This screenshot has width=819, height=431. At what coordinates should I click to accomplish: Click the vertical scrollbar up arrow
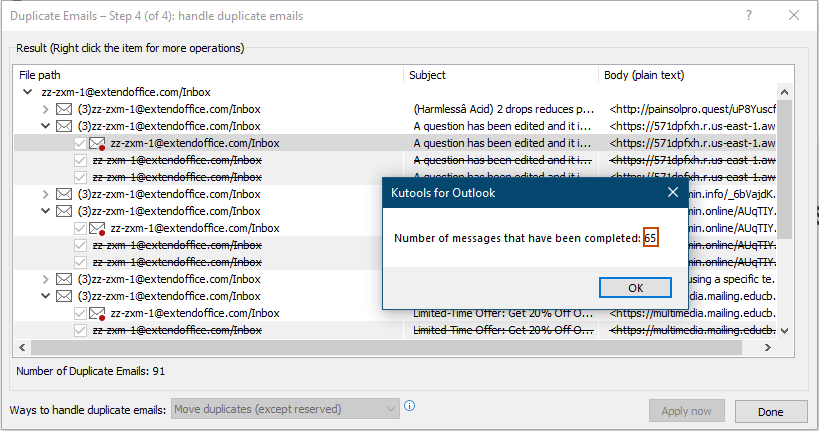(x=784, y=92)
